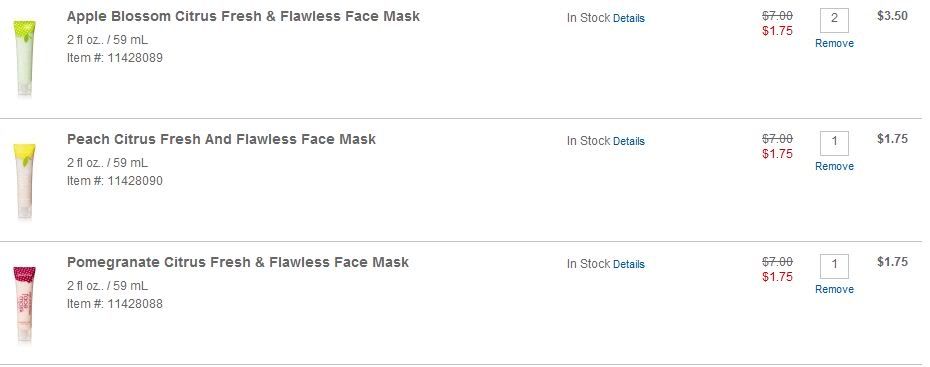Open the Apple Blossom face mask product thumbnail

click(x=25, y=58)
